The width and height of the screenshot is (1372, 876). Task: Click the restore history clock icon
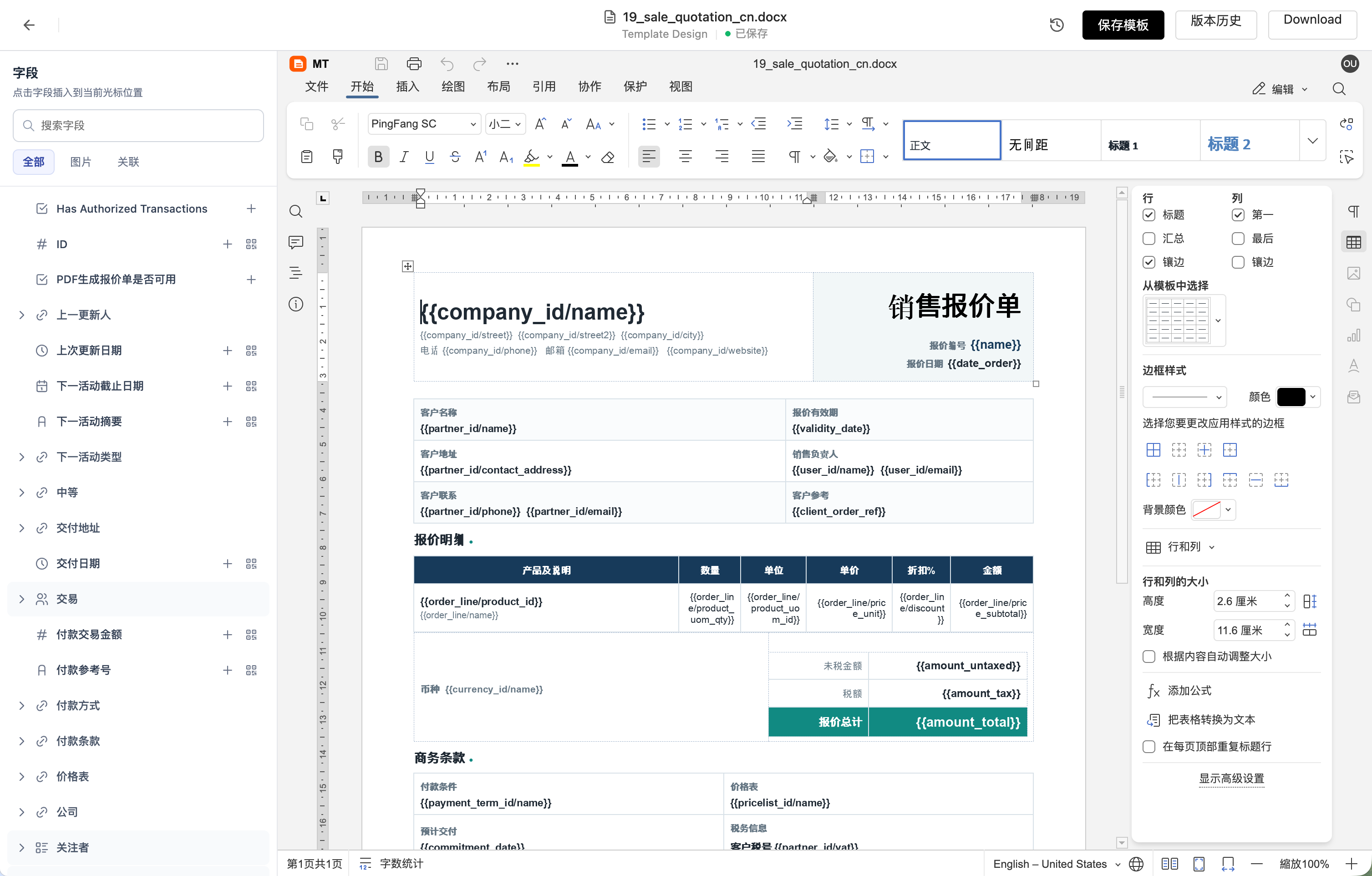[1057, 25]
